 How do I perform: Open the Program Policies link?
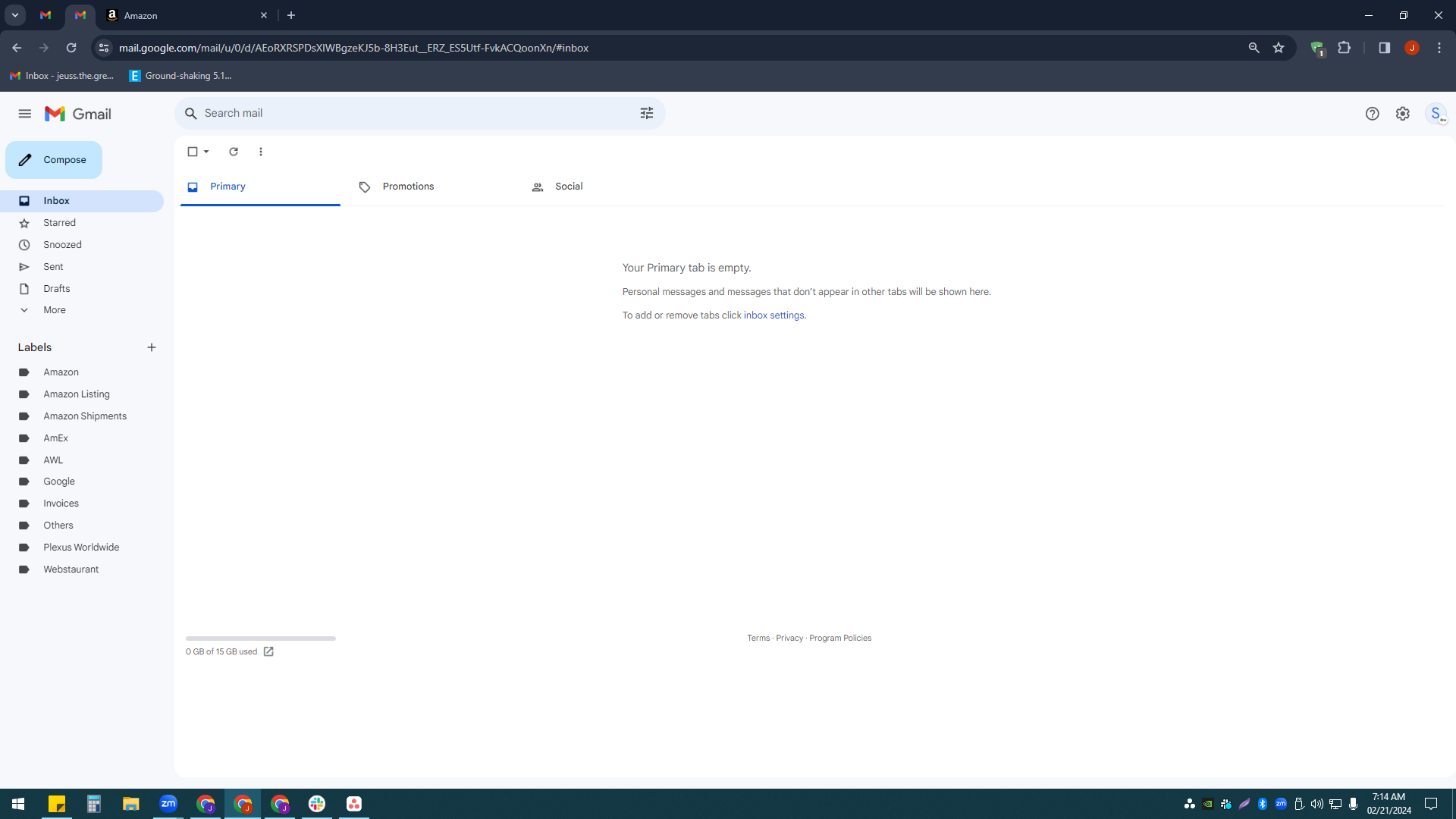[x=840, y=639]
